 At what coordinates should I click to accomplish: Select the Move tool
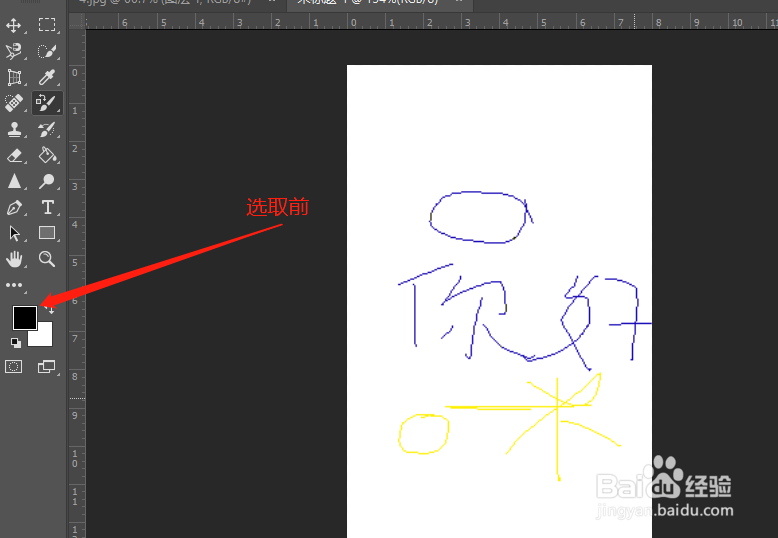[x=13, y=25]
